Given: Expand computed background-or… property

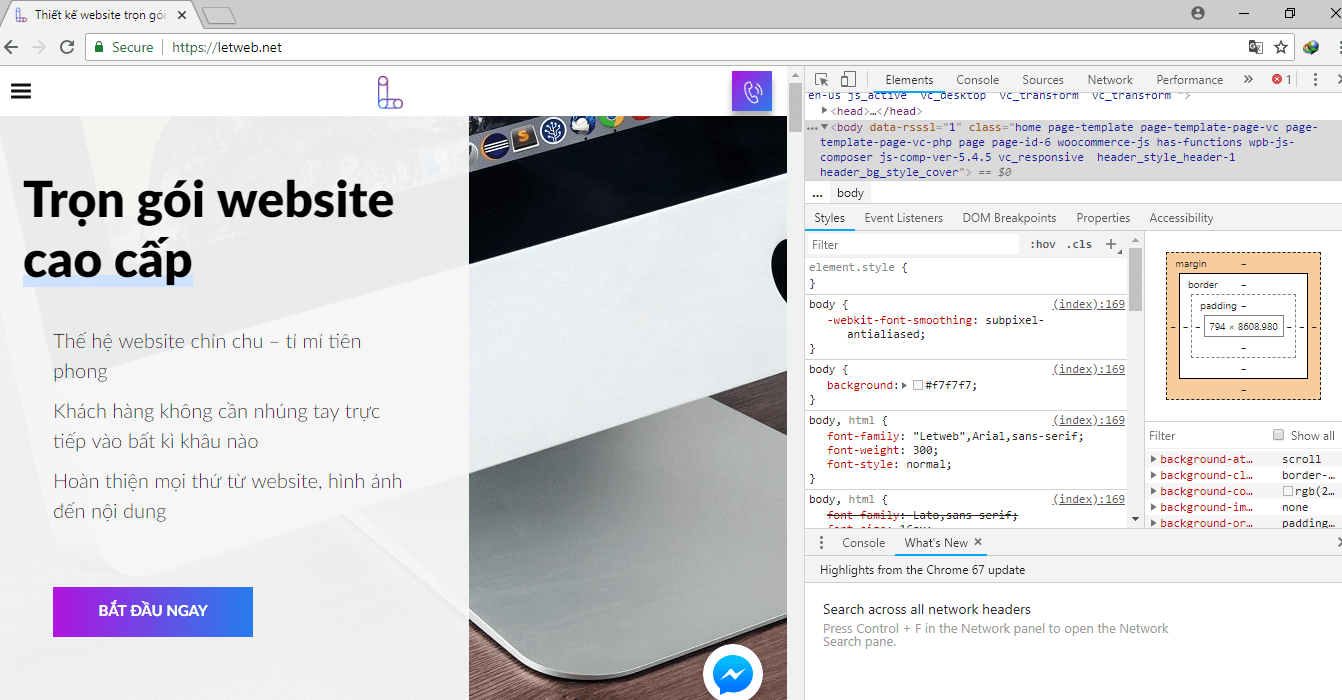Looking at the screenshot, I should pyautogui.click(x=1154, y=523).
